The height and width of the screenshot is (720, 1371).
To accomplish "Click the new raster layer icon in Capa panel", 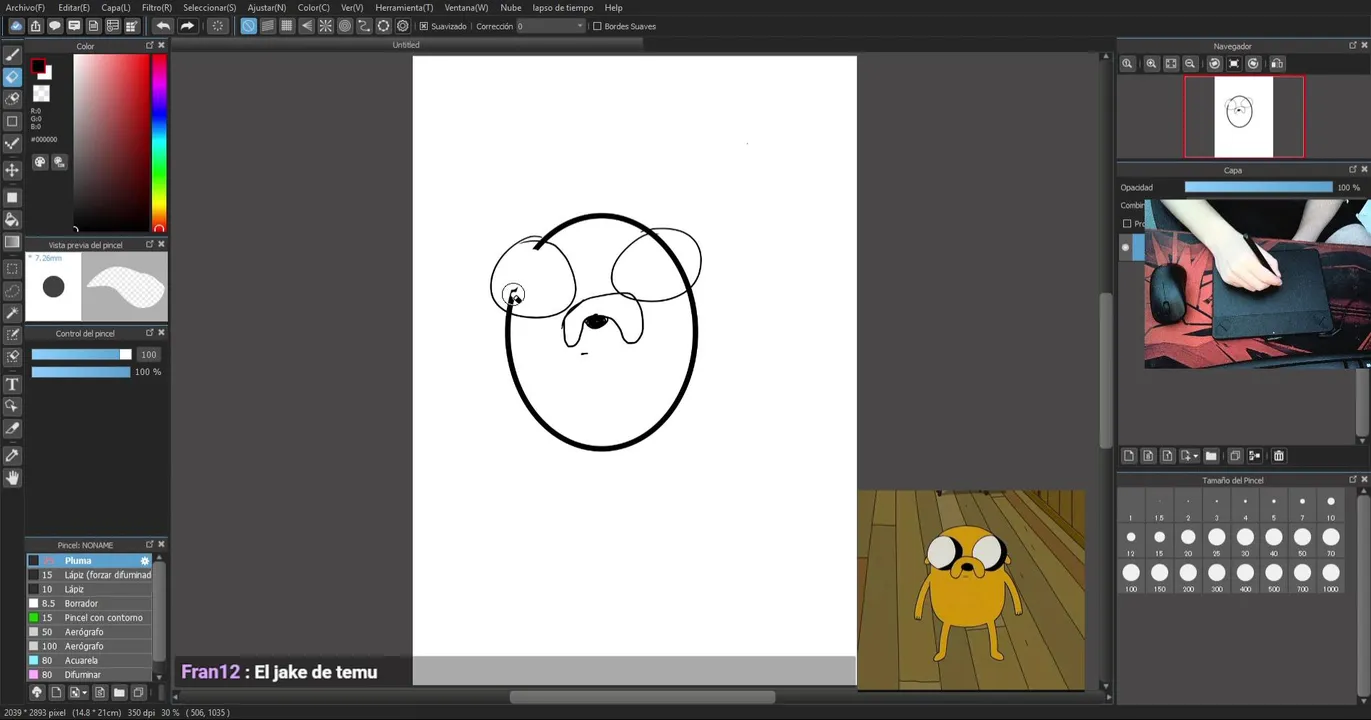I will coord(1129,456).
